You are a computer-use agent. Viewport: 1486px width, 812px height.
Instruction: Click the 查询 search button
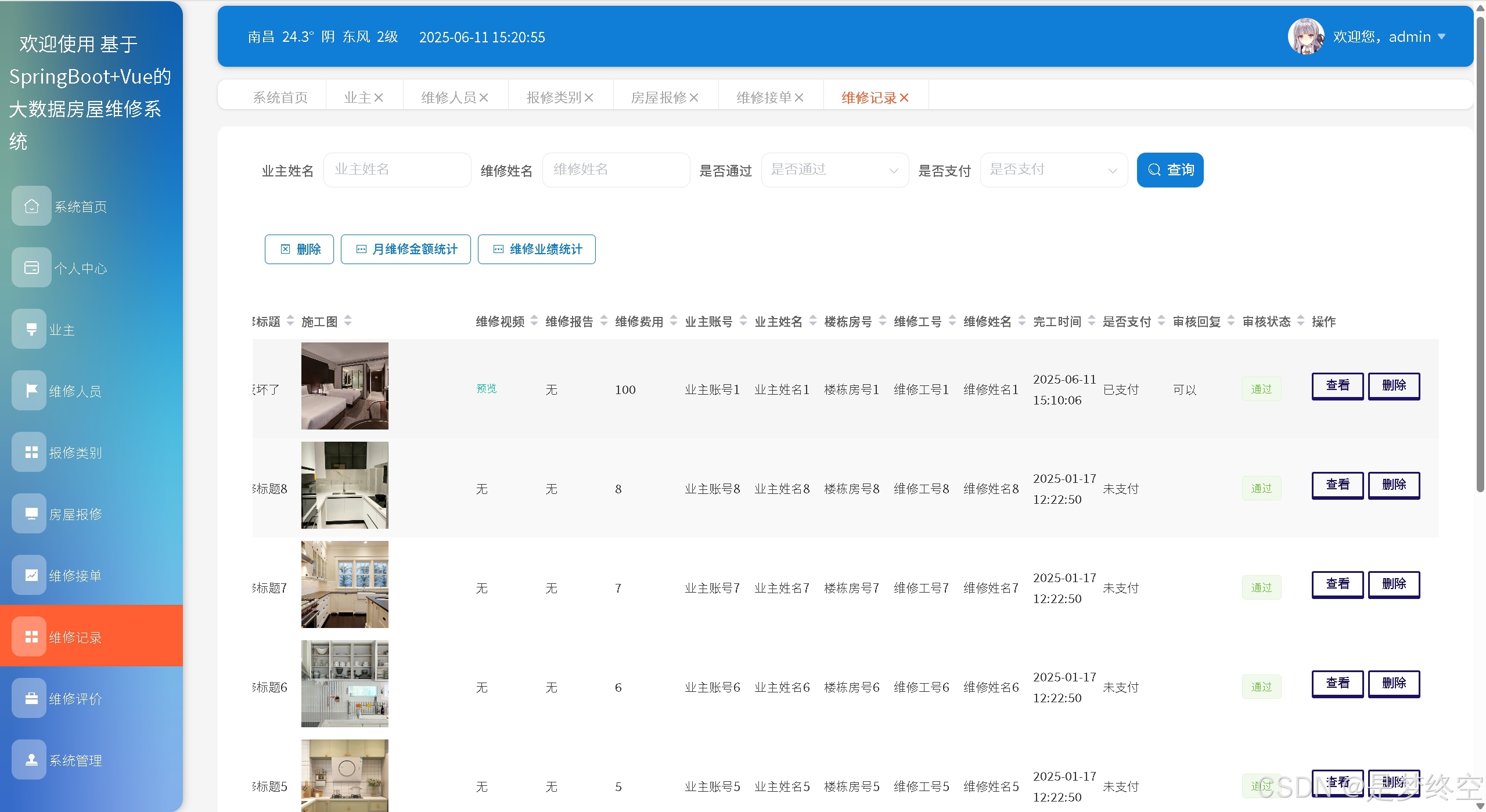point(1170,170)
